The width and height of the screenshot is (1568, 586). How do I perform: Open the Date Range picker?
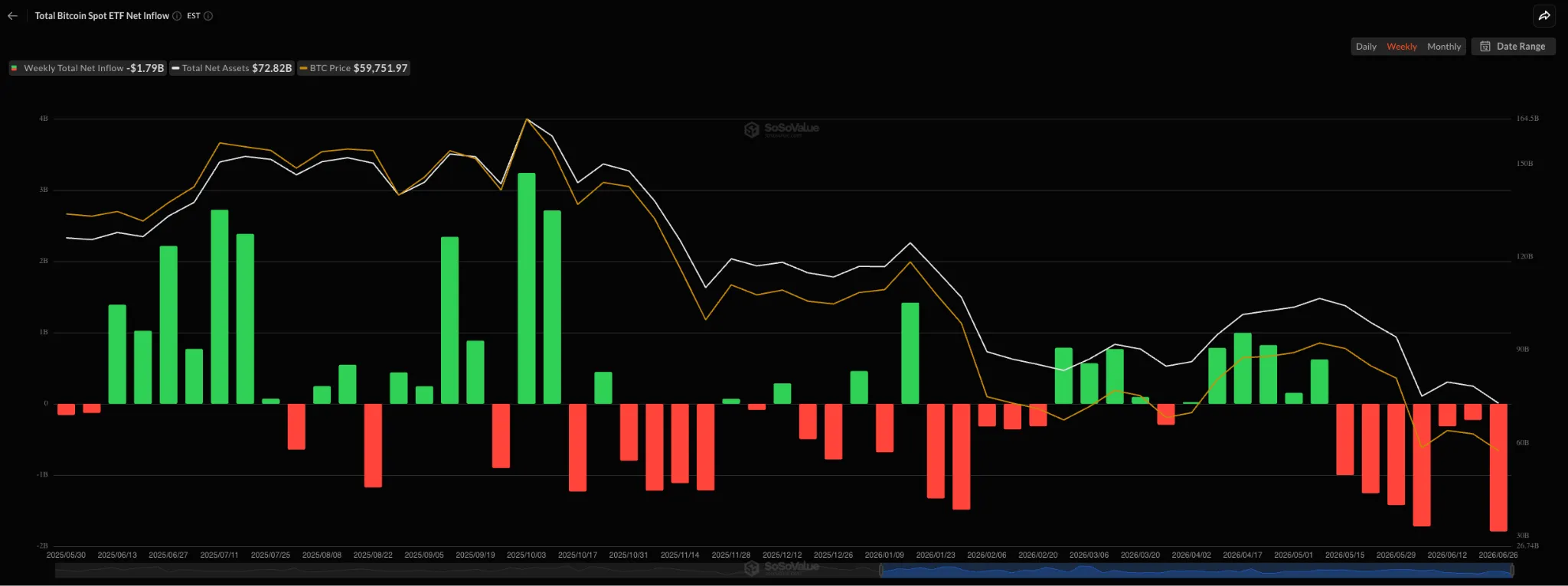click(x=1513, y=47)
